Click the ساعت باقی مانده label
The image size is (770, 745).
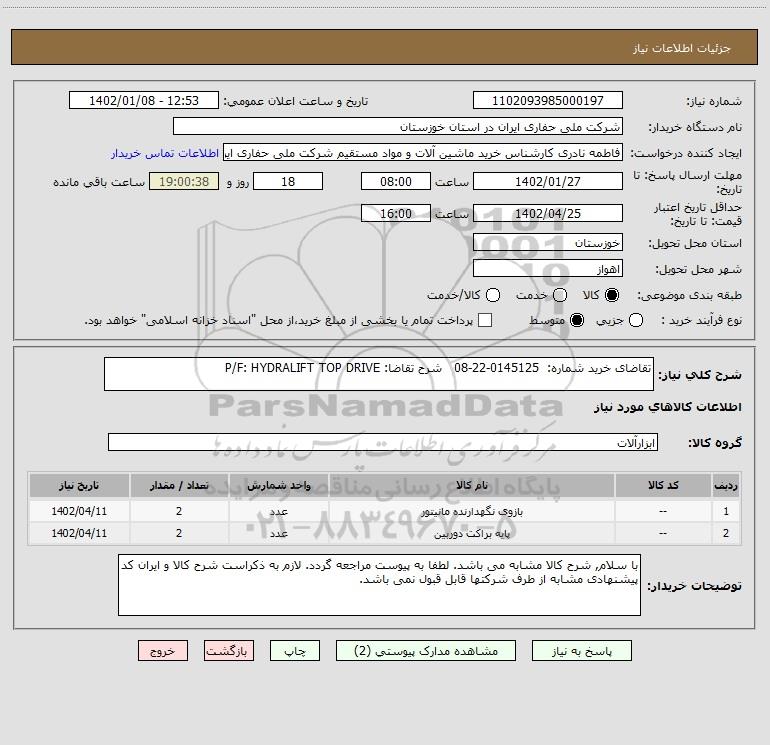99,182
